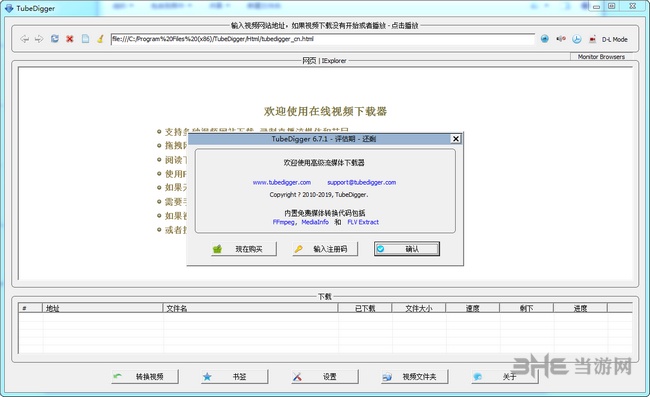Sort by the 文件大小 column header

tap(419, 308)
